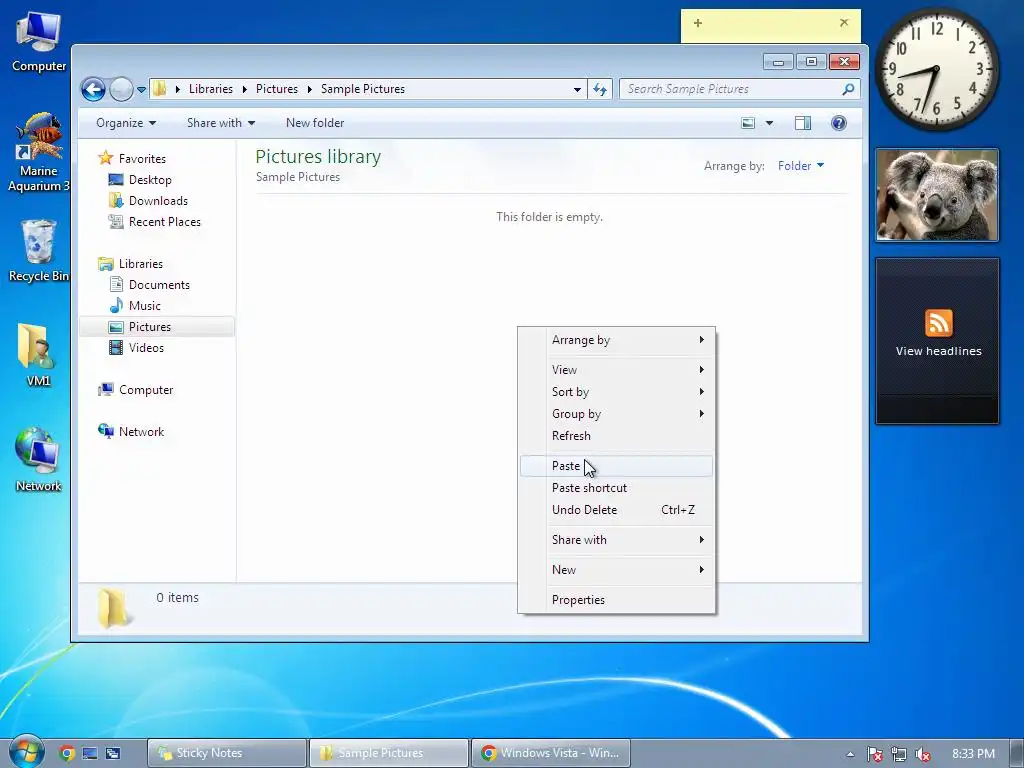Click View headlines in the feed gadget
The width and height of the screenshot is (1024, 768).
(x=938, y=351)
